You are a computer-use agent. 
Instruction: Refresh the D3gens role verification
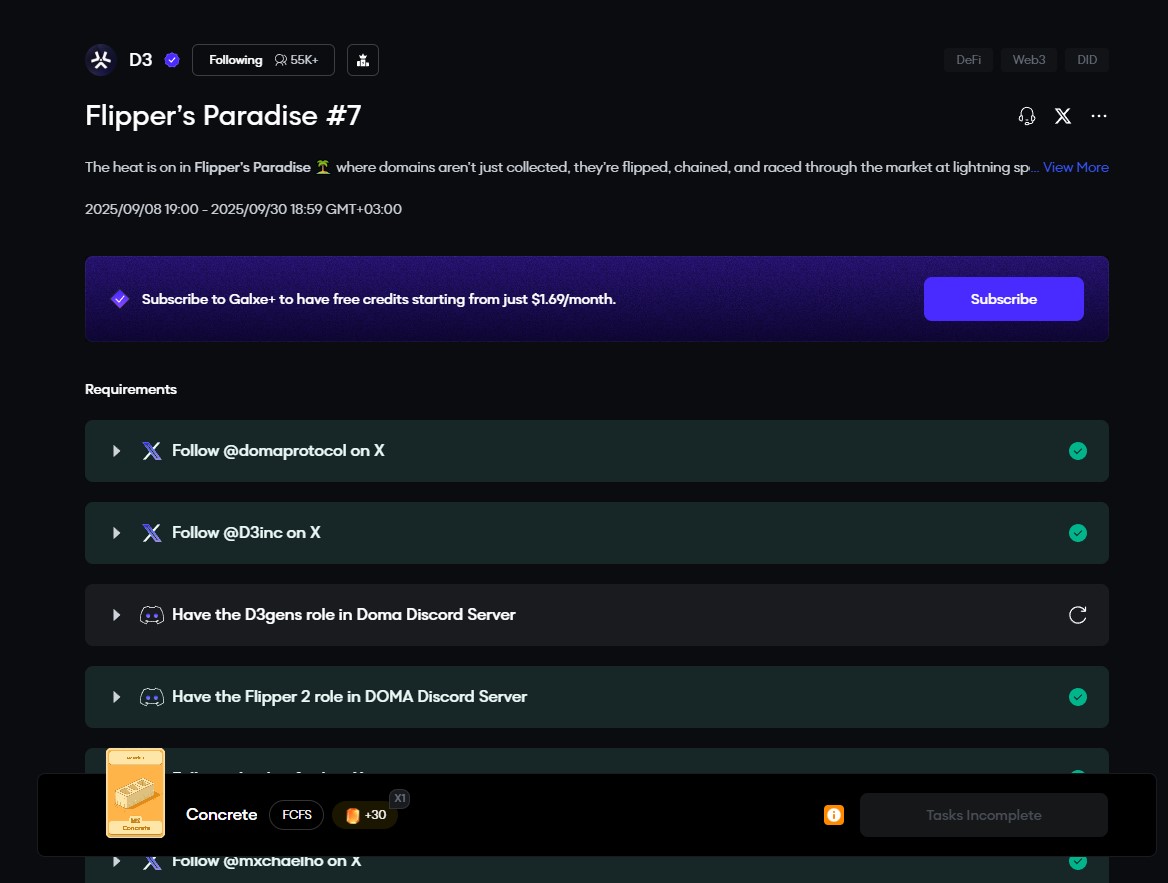1077,615
